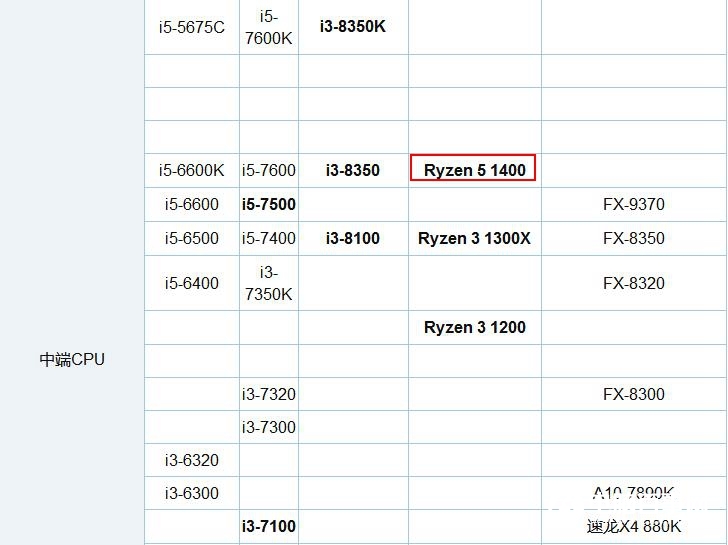Screen dimensions: 728x545
Task: Click the i5-7600 cell
Action: coord(268,170)
